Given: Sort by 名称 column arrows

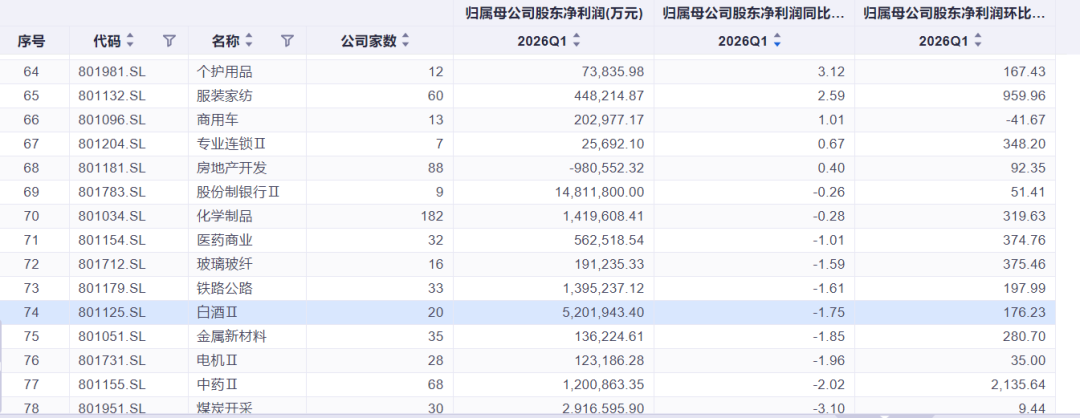Looking at the screenshot, I should coord(249,41).
